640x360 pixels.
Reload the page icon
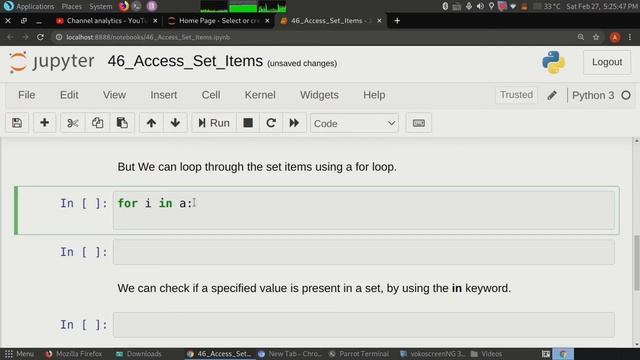pos(40,37)
